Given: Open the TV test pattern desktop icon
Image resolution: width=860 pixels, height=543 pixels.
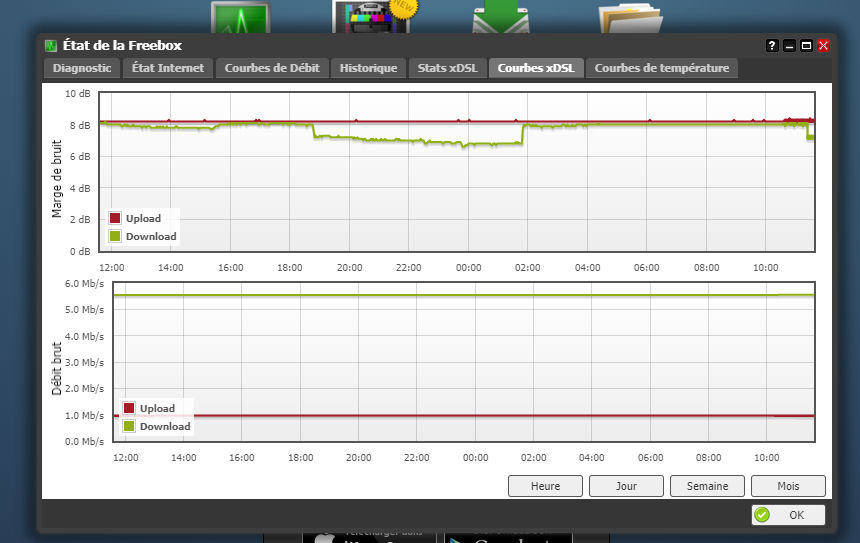Looking at the screenshot, I should coord(374,16).
